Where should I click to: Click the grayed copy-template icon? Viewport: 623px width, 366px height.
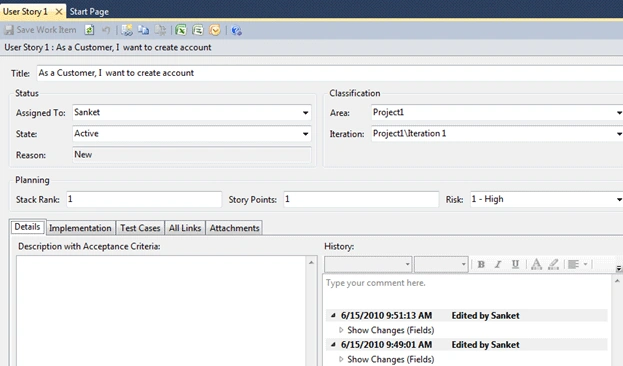tap(160, 30)
